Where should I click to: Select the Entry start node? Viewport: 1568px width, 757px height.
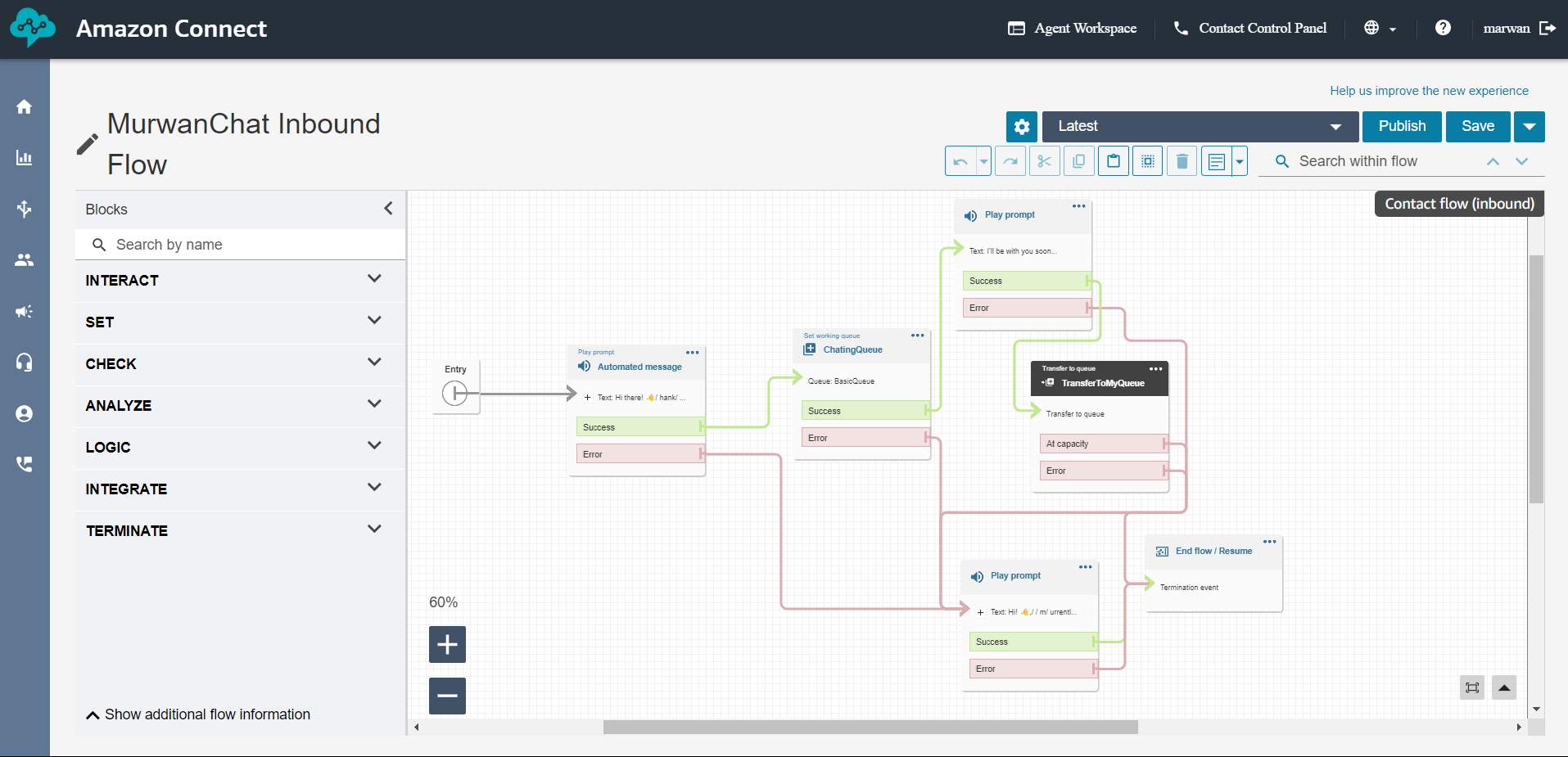click(x=455, y=386)
